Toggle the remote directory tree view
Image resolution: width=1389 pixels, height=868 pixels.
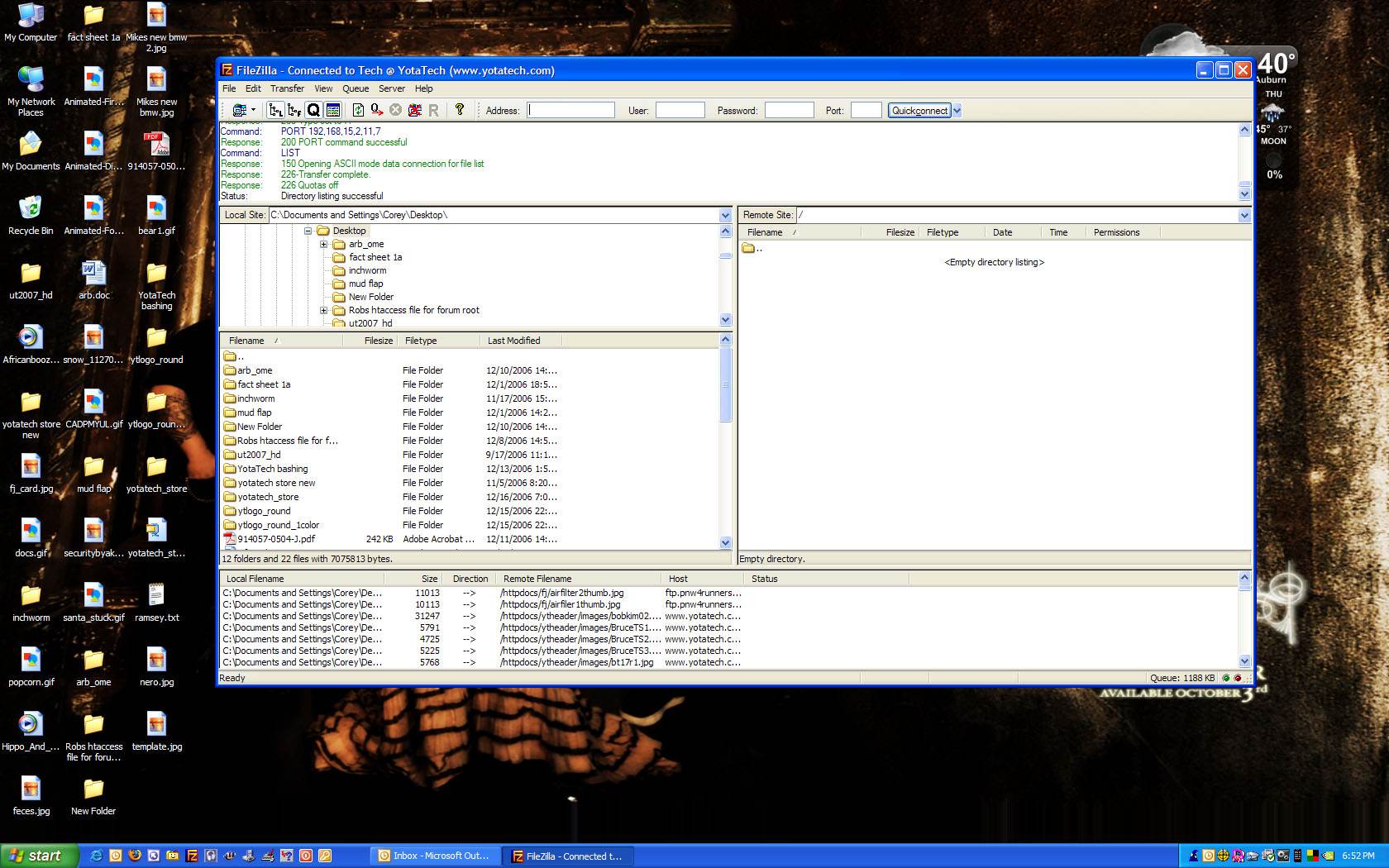pos(294,110)
